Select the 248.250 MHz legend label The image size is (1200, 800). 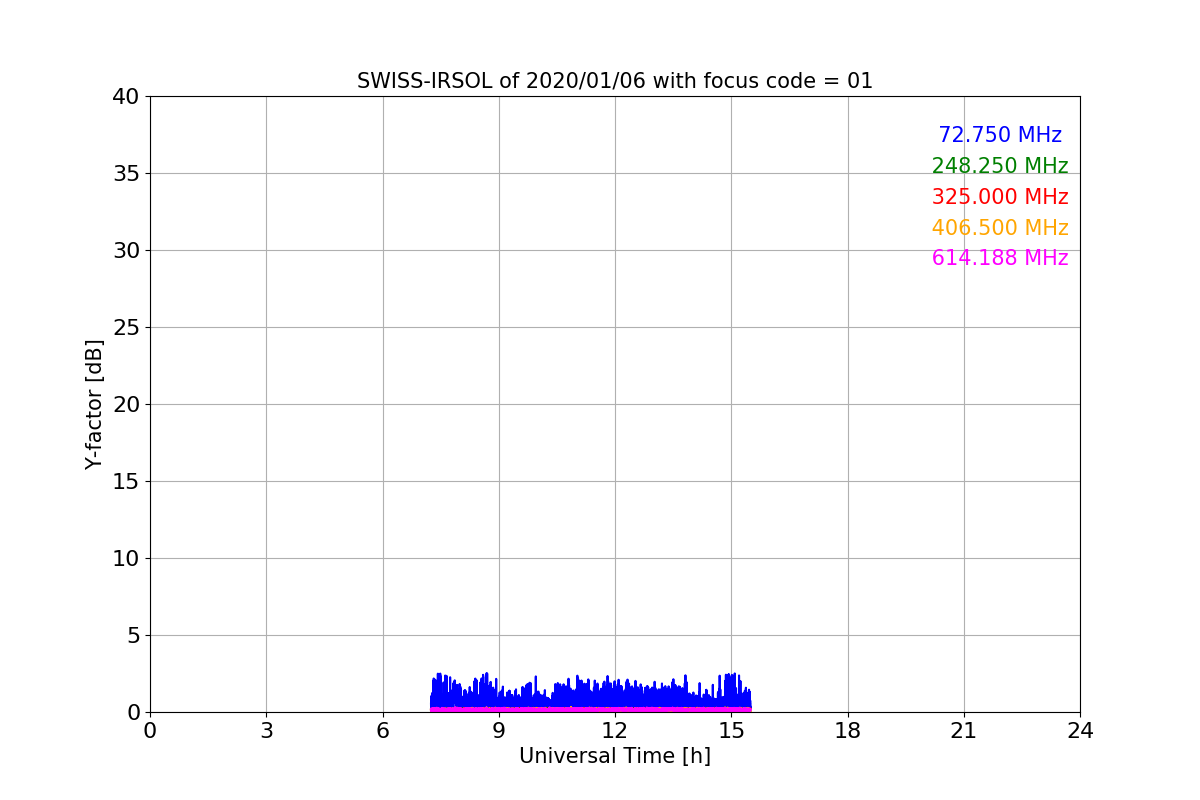[1000, 166]
